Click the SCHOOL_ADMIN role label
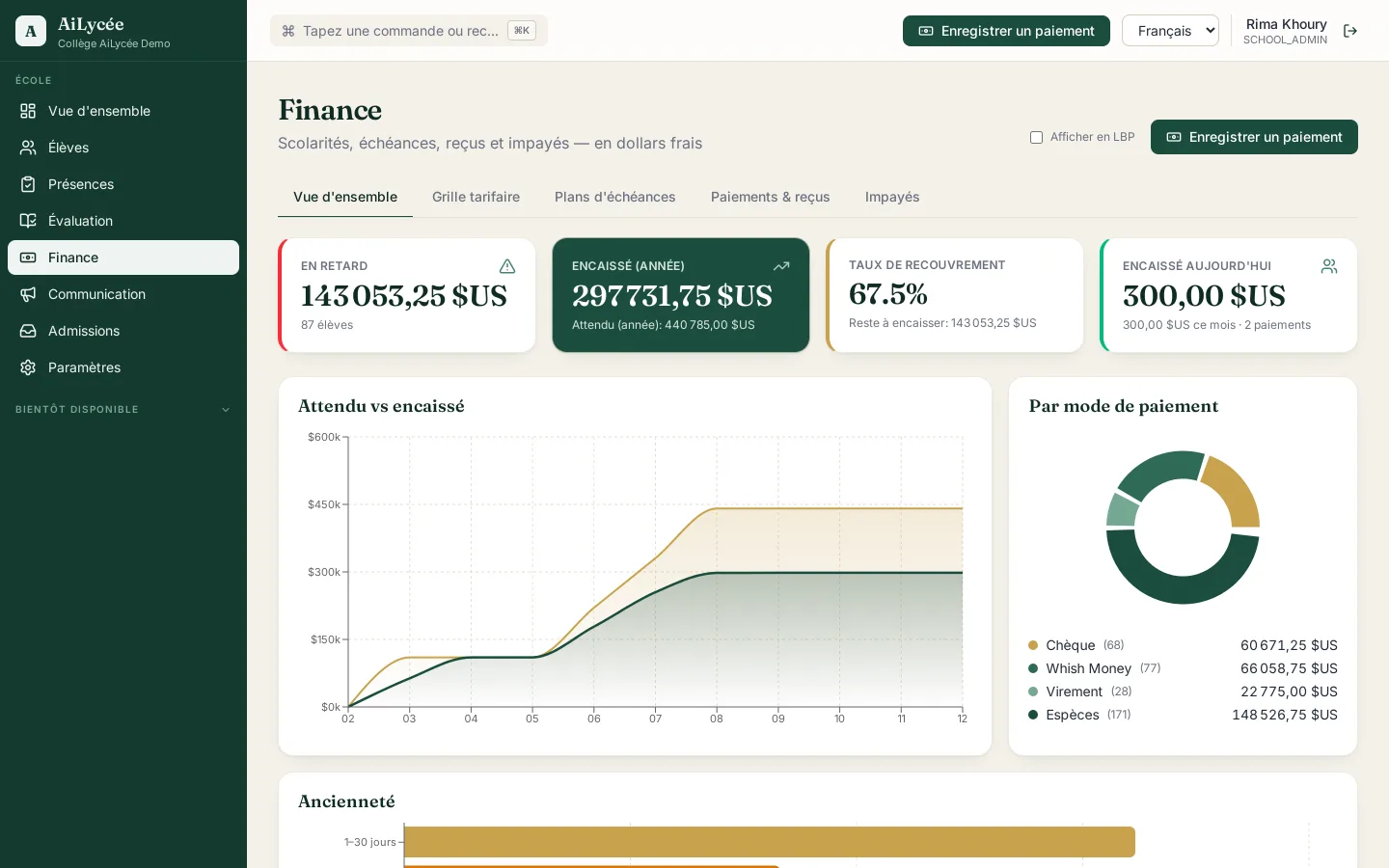Screen dimensions: 1389x868 [1285, 41]
